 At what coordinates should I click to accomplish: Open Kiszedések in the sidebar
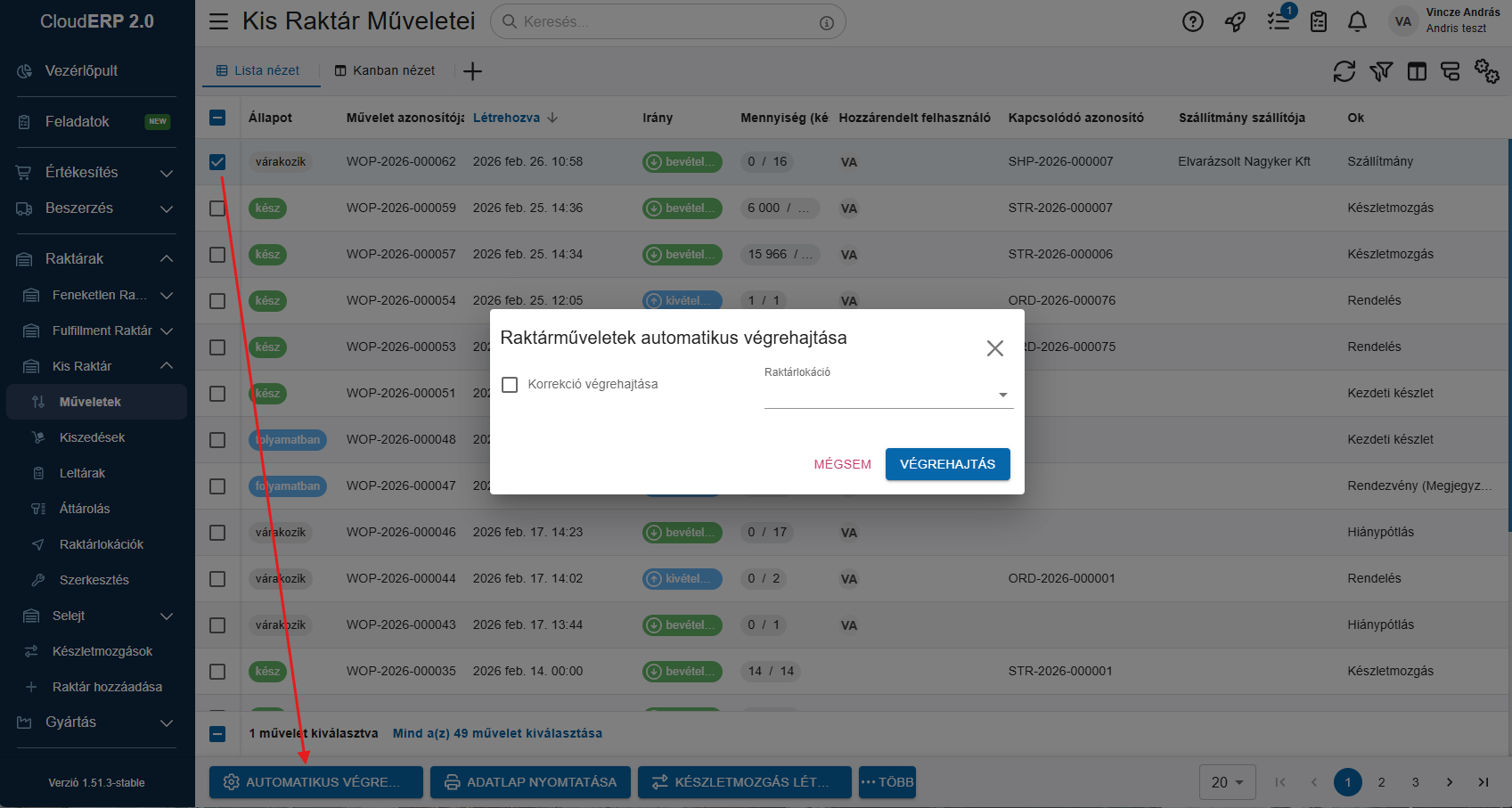[92, 437]
